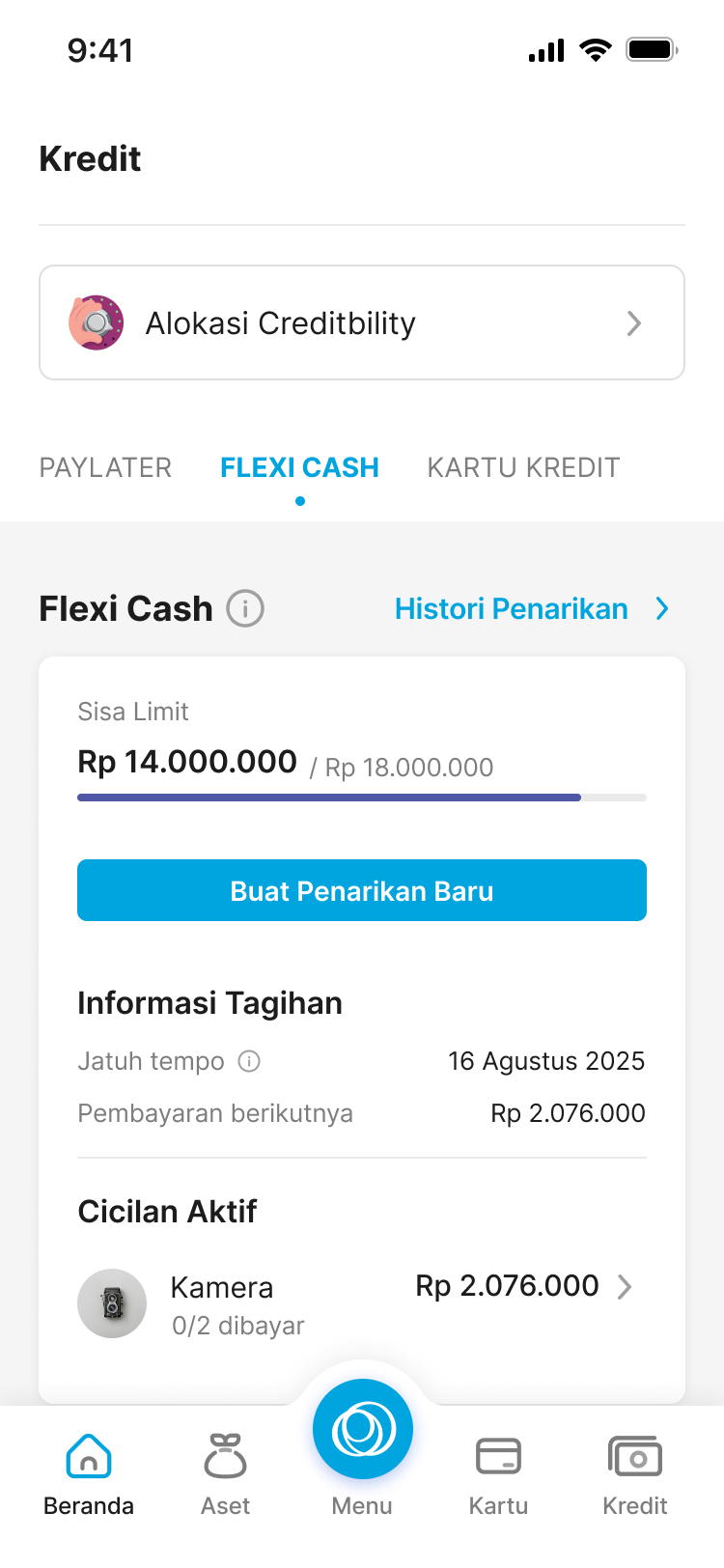Switch to the PAYLATER tab

point(105,467)
